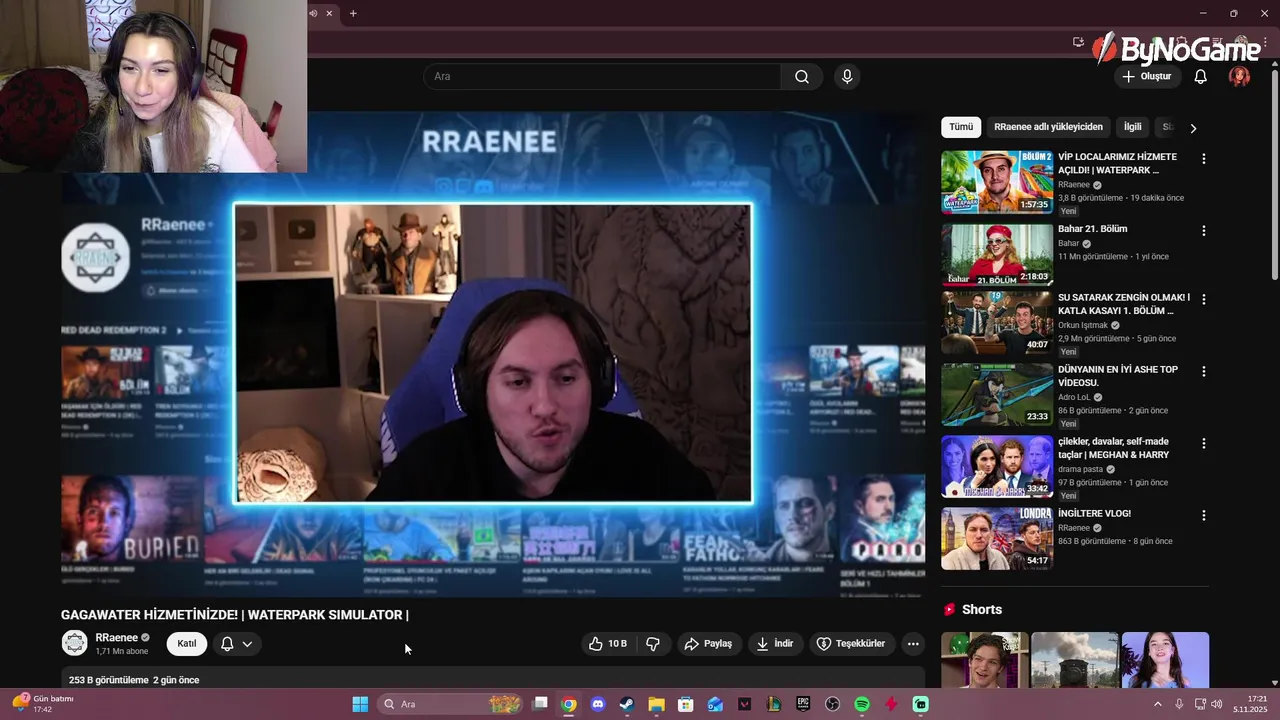Start voice search with the microphone icon
The width and height of the screenshot is (1280, 720).
click(x=847, y=76)
